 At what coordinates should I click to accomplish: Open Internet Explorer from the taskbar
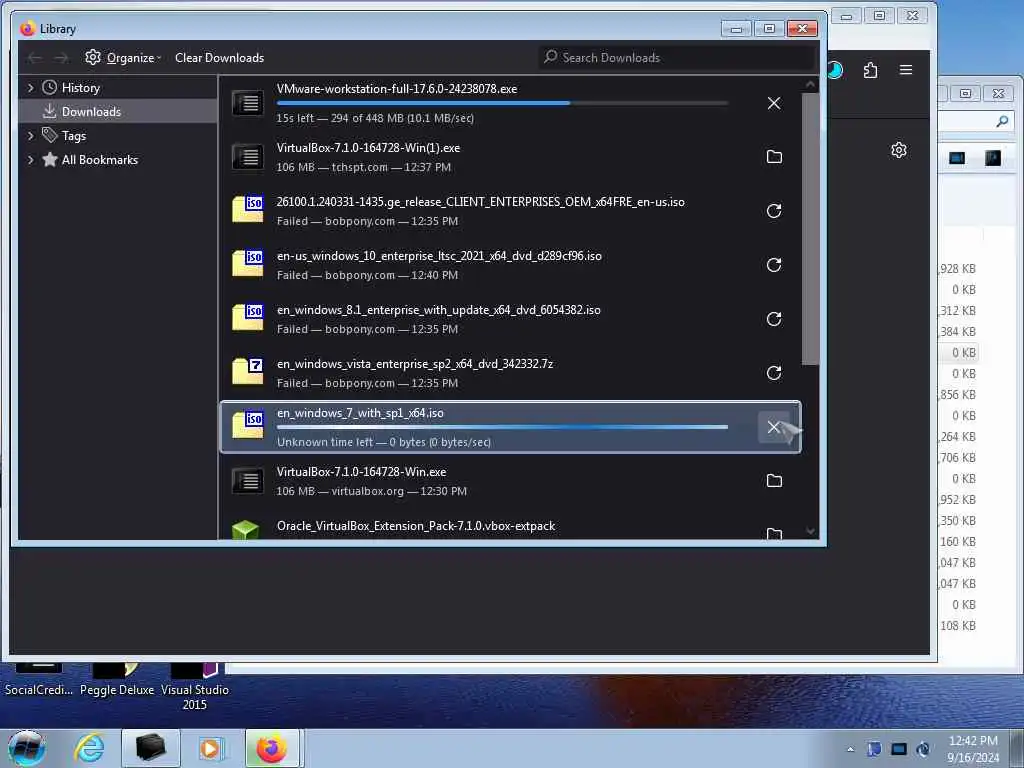coord(89,748)
